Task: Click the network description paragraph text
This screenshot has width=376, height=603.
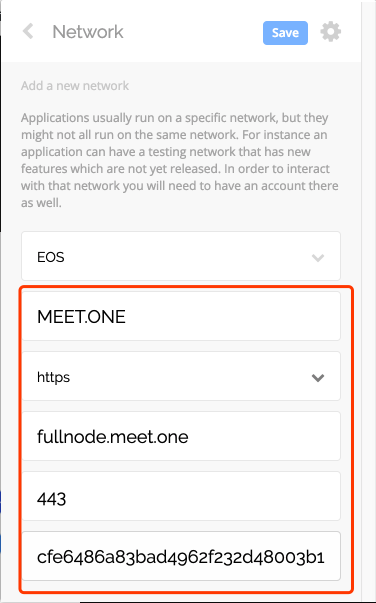Action: point(180,160)
